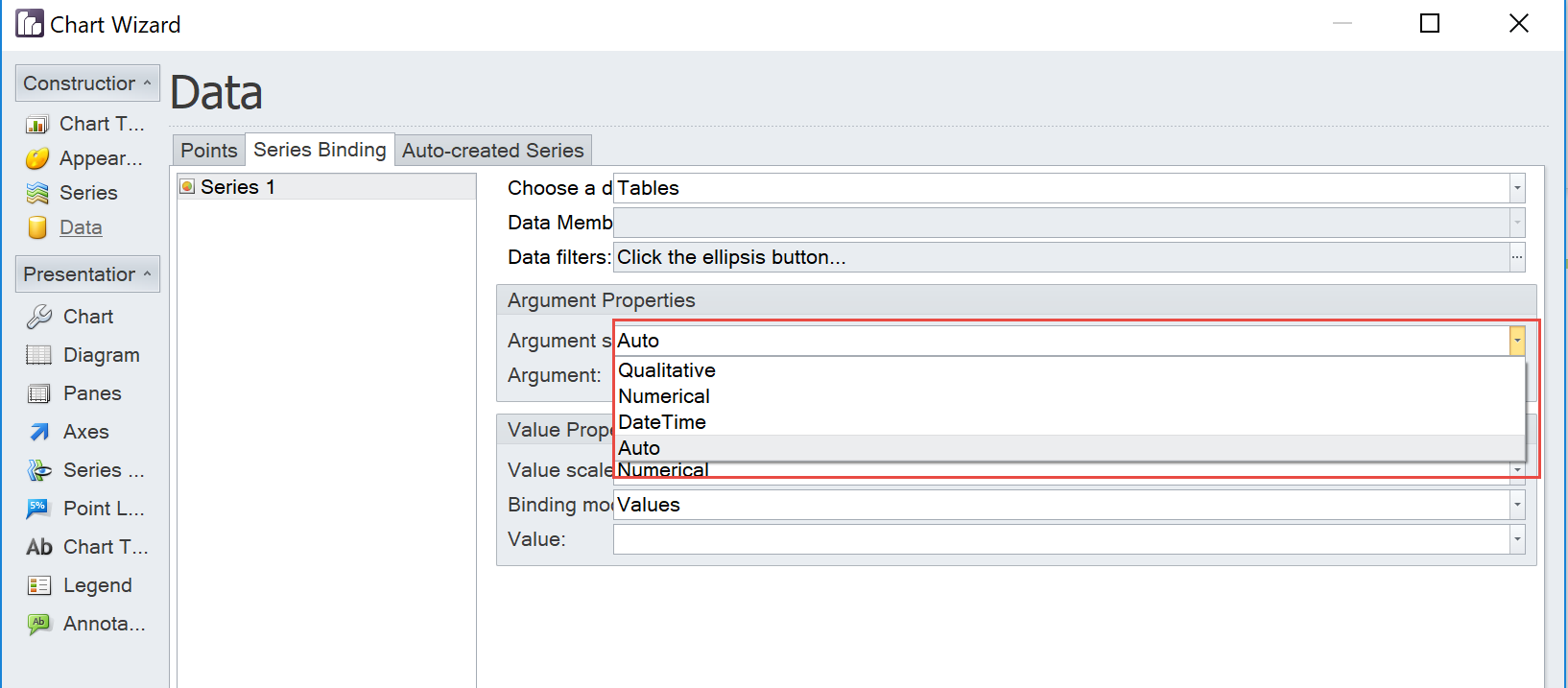Toggle the Argument scale type dropdown arrow
The image size is (1568, 688).
(1517, 341)
